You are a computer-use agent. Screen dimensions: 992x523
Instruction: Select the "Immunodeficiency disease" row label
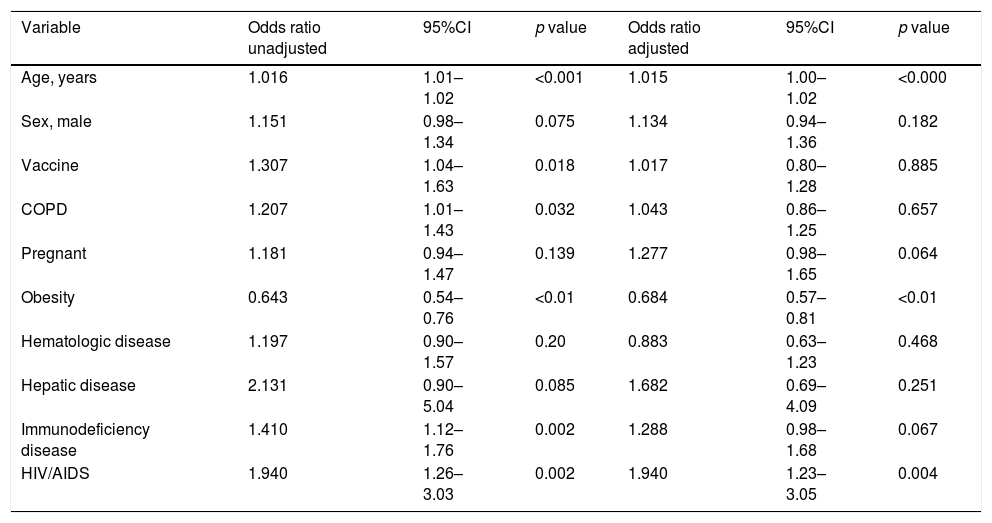point(85,438)
